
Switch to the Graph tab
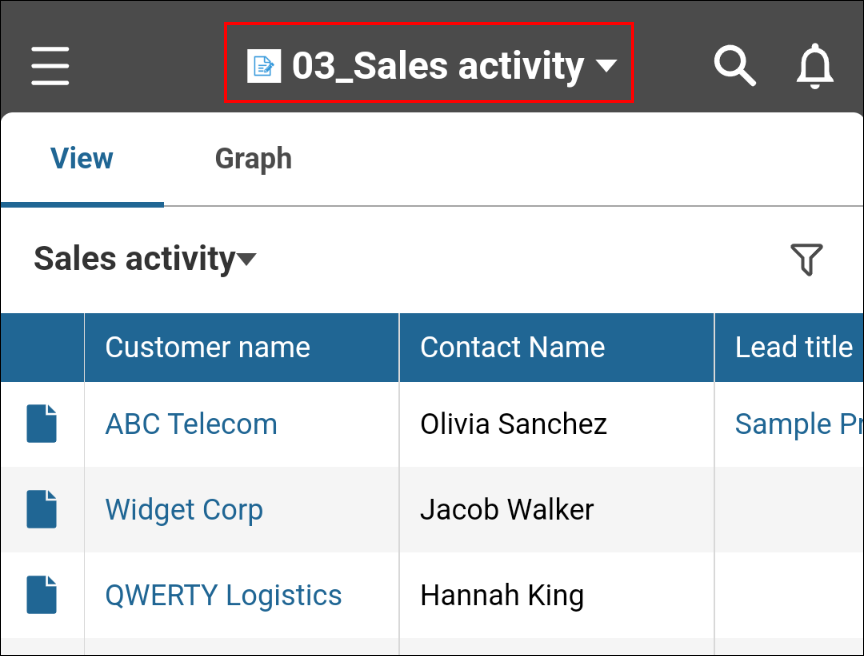253,158
